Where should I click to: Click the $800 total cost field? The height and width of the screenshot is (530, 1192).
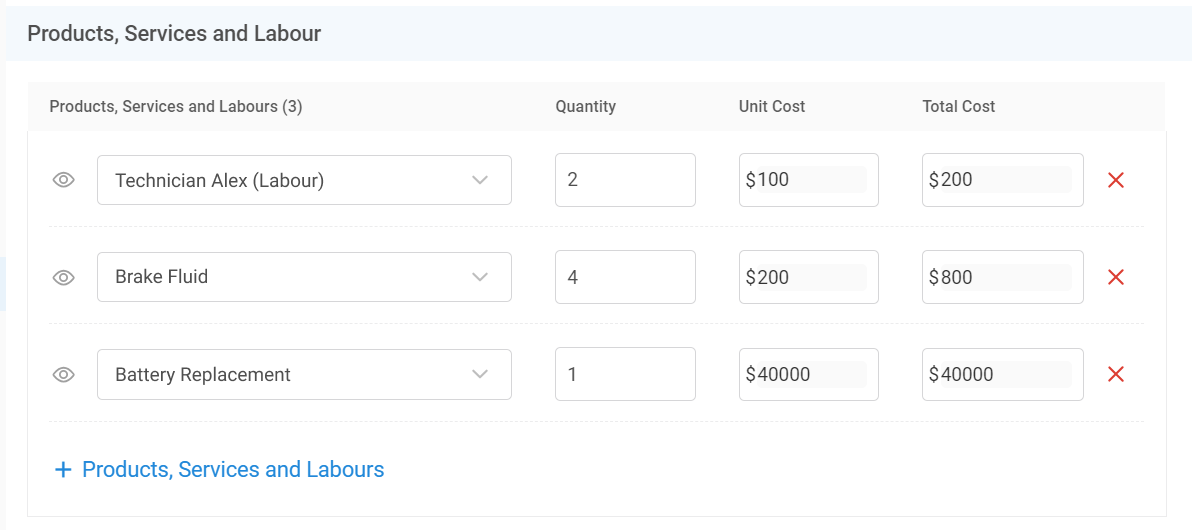1002,277
